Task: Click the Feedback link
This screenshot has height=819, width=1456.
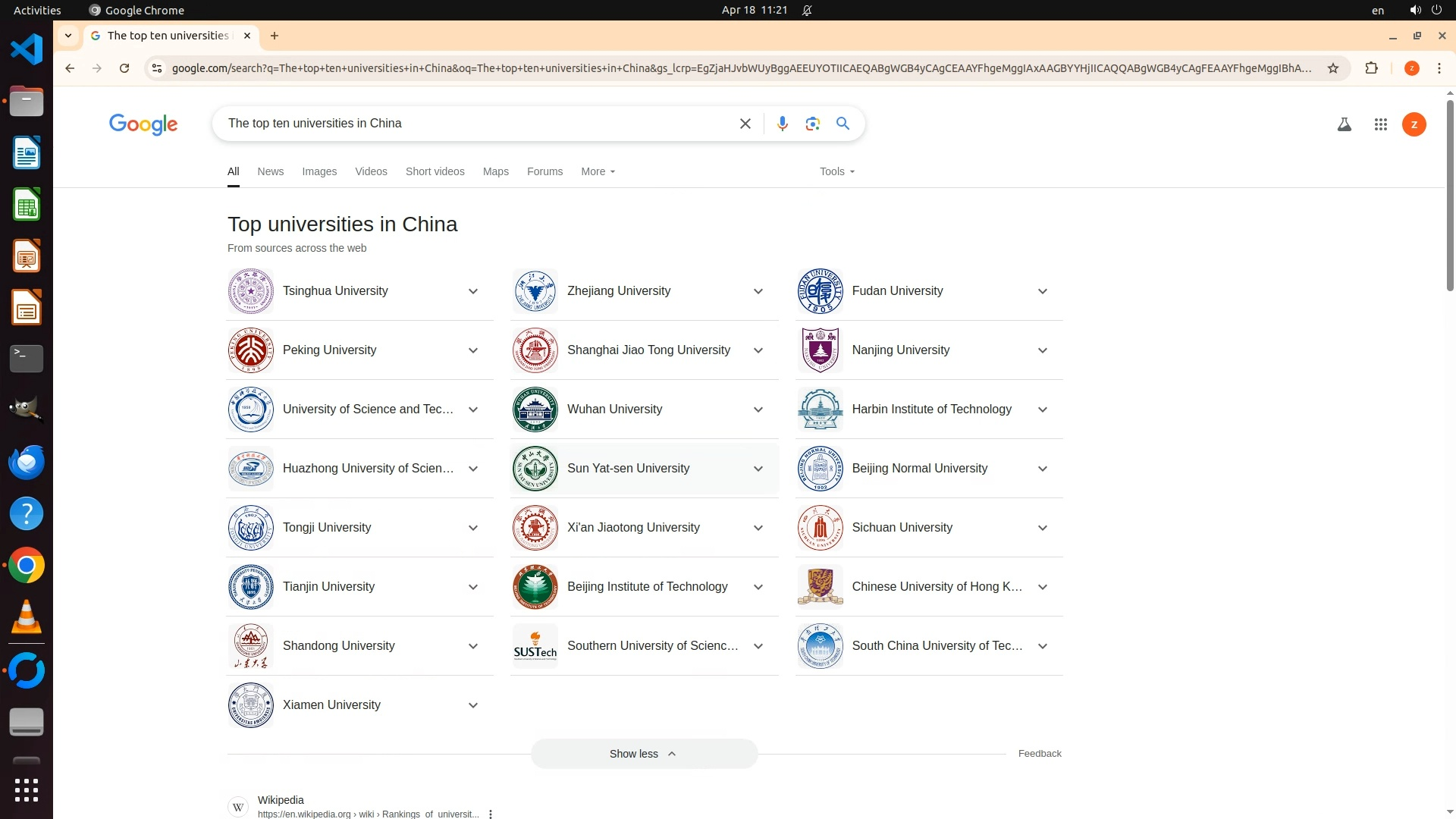Action: [x=1039, y=754]
